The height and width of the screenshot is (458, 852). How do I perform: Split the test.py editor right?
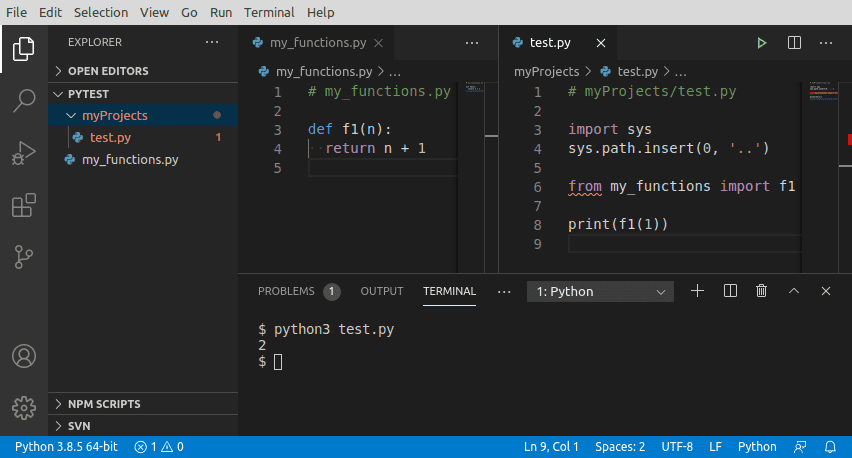[x=794, y=43]
